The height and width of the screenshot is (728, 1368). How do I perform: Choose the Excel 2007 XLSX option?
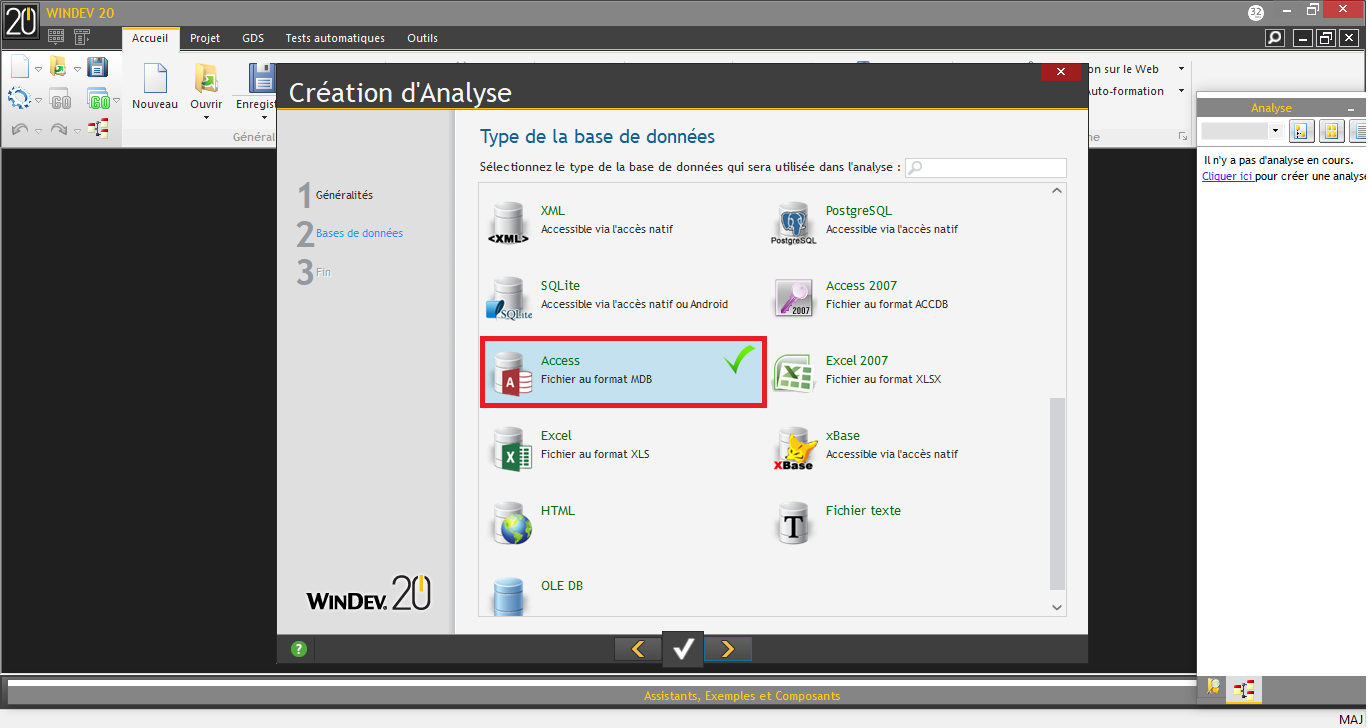[908, 373]
